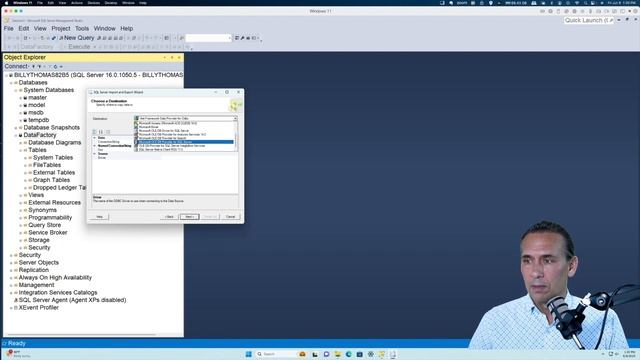The width and height of the screenshot is (640, 360).
Task: Select the msdb database
Action: point(36,113)
